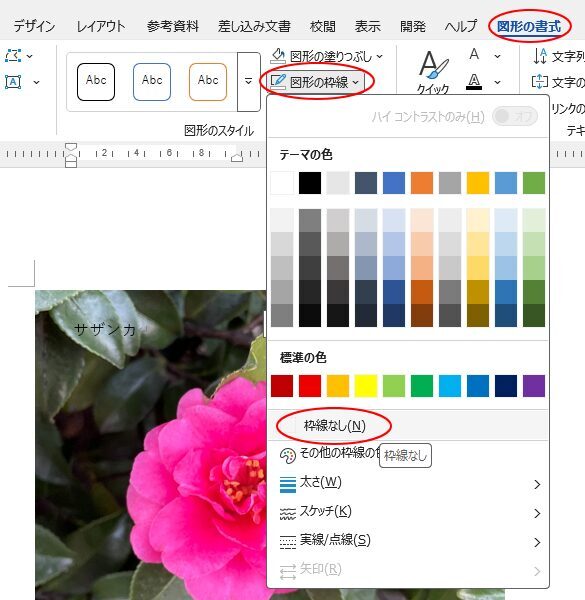Click the Text Outline underlined A icon
Viewport: 585px width, 600px height.
474,81
